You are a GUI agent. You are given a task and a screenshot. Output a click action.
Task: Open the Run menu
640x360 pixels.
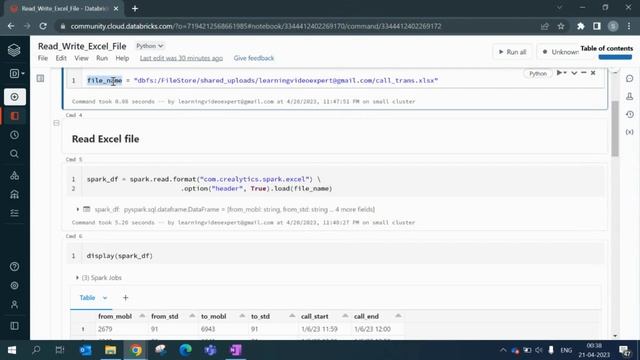point(102,58)
